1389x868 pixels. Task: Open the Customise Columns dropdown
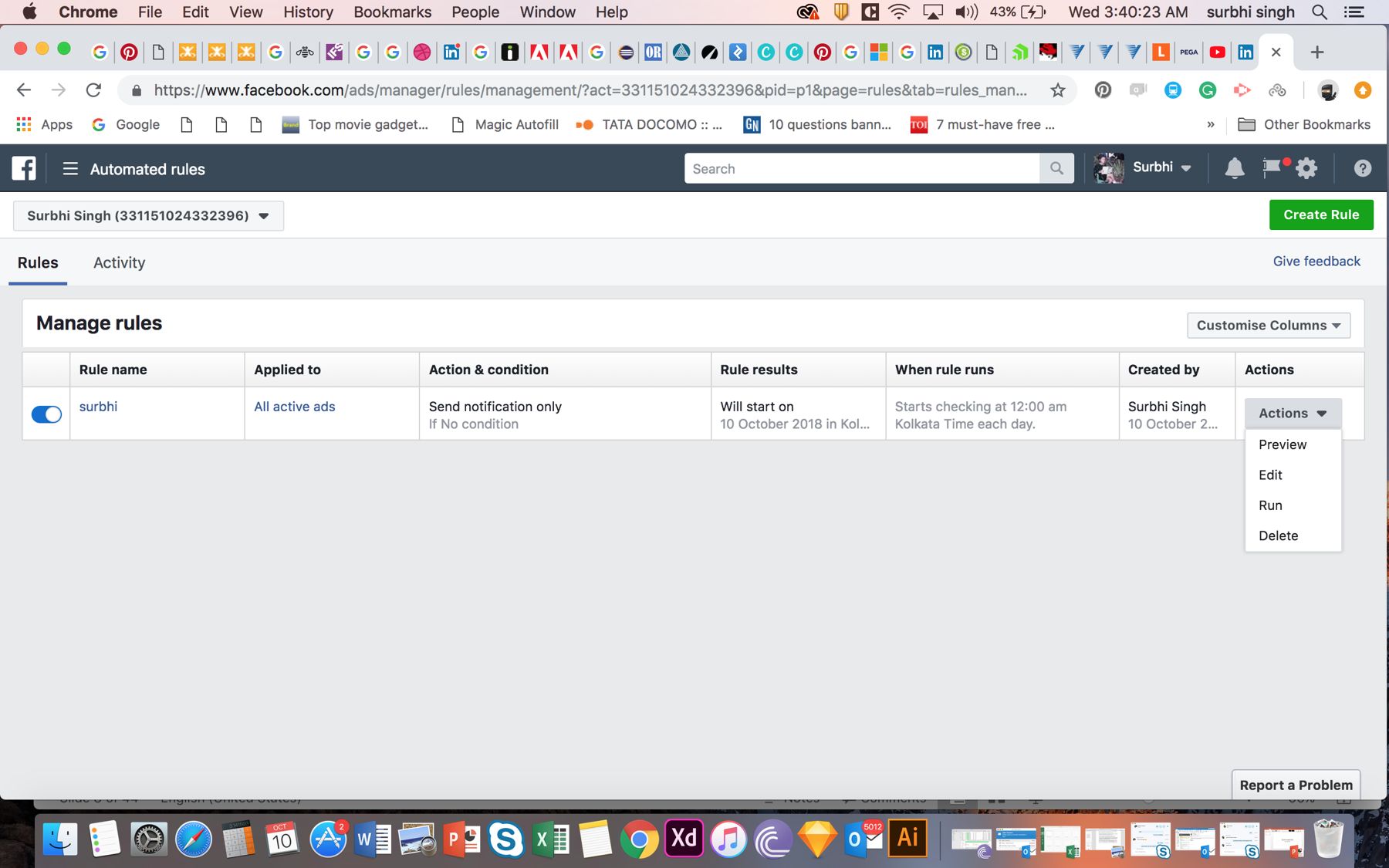pyautogui.click(x=1269, y=326)
